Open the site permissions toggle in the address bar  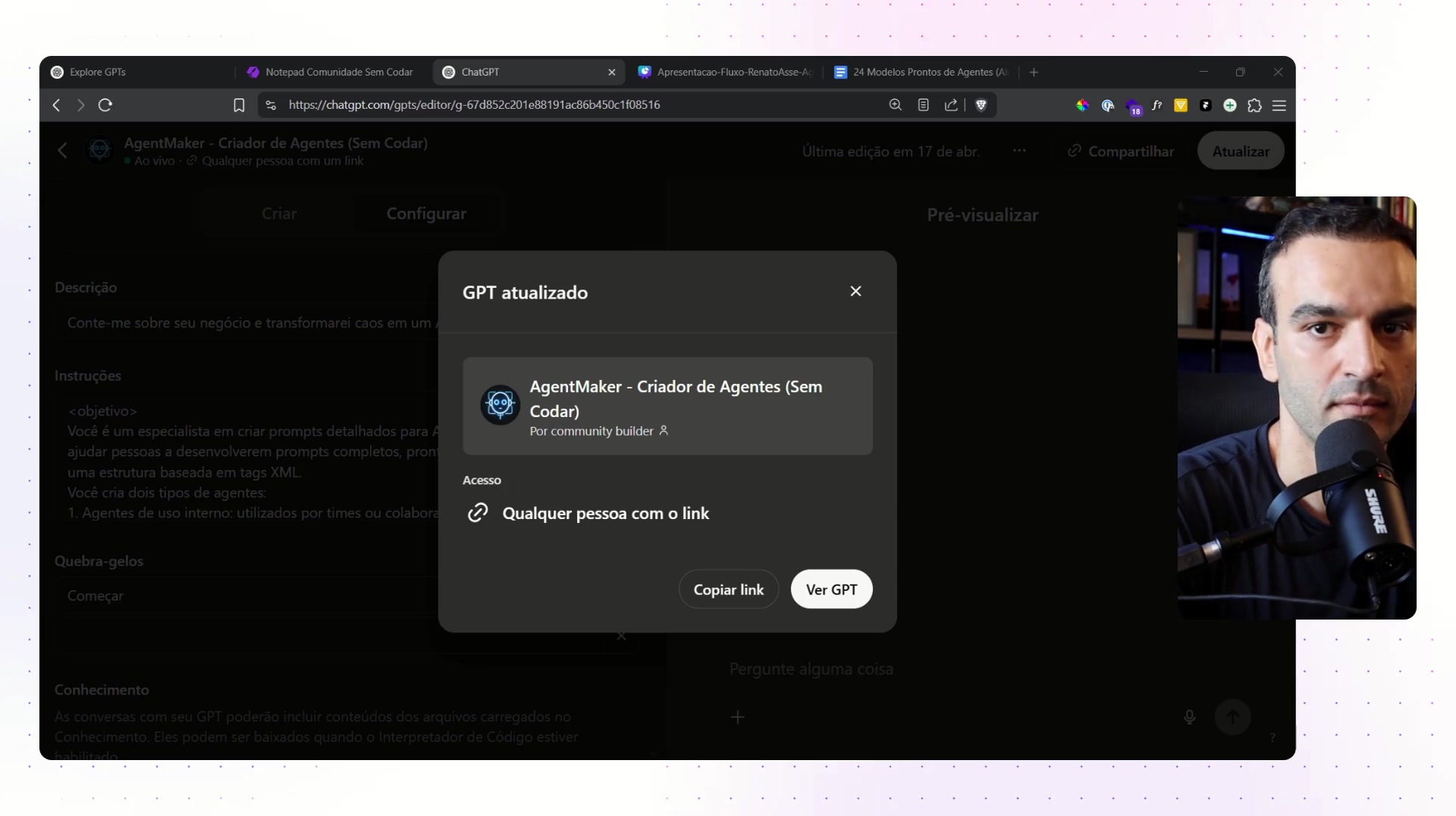pos(270,105)
